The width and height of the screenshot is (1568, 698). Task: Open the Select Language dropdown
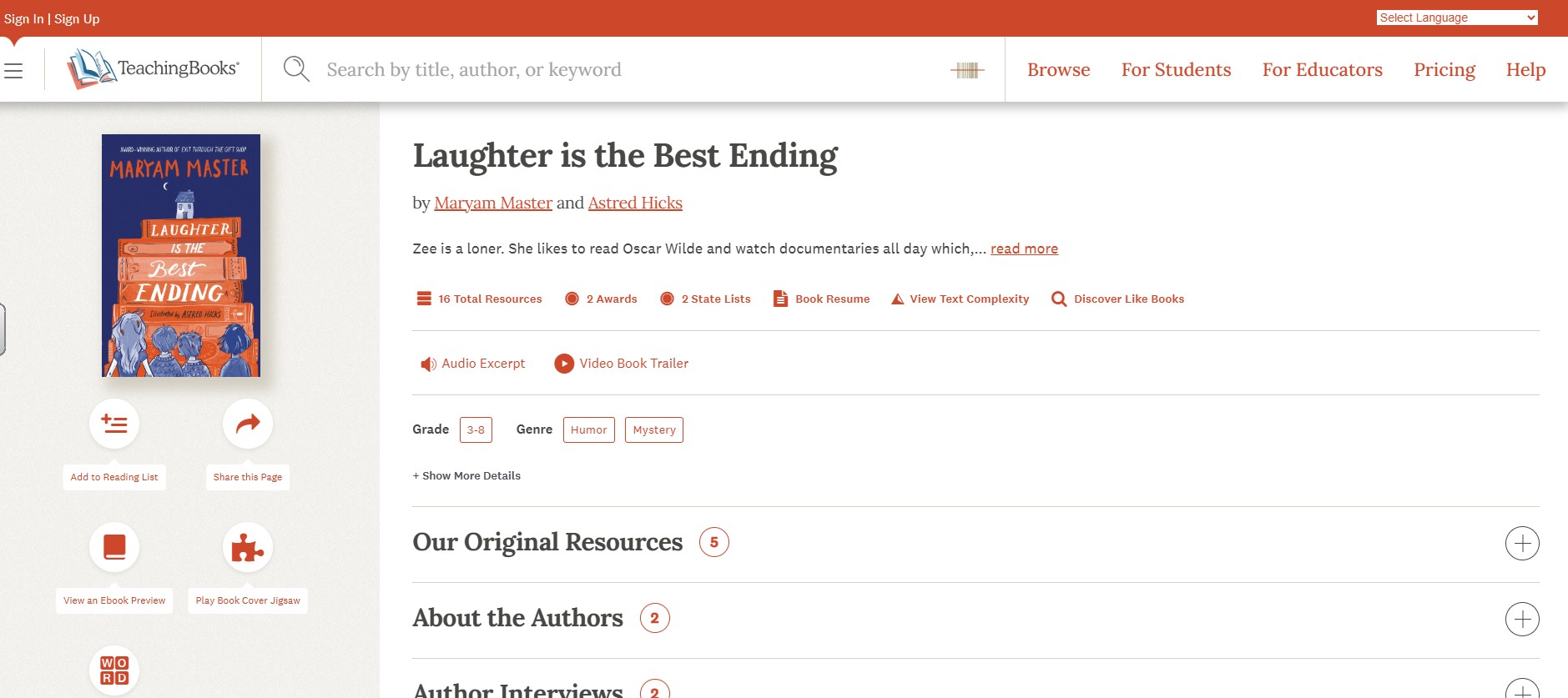(x=1456, y=18)
